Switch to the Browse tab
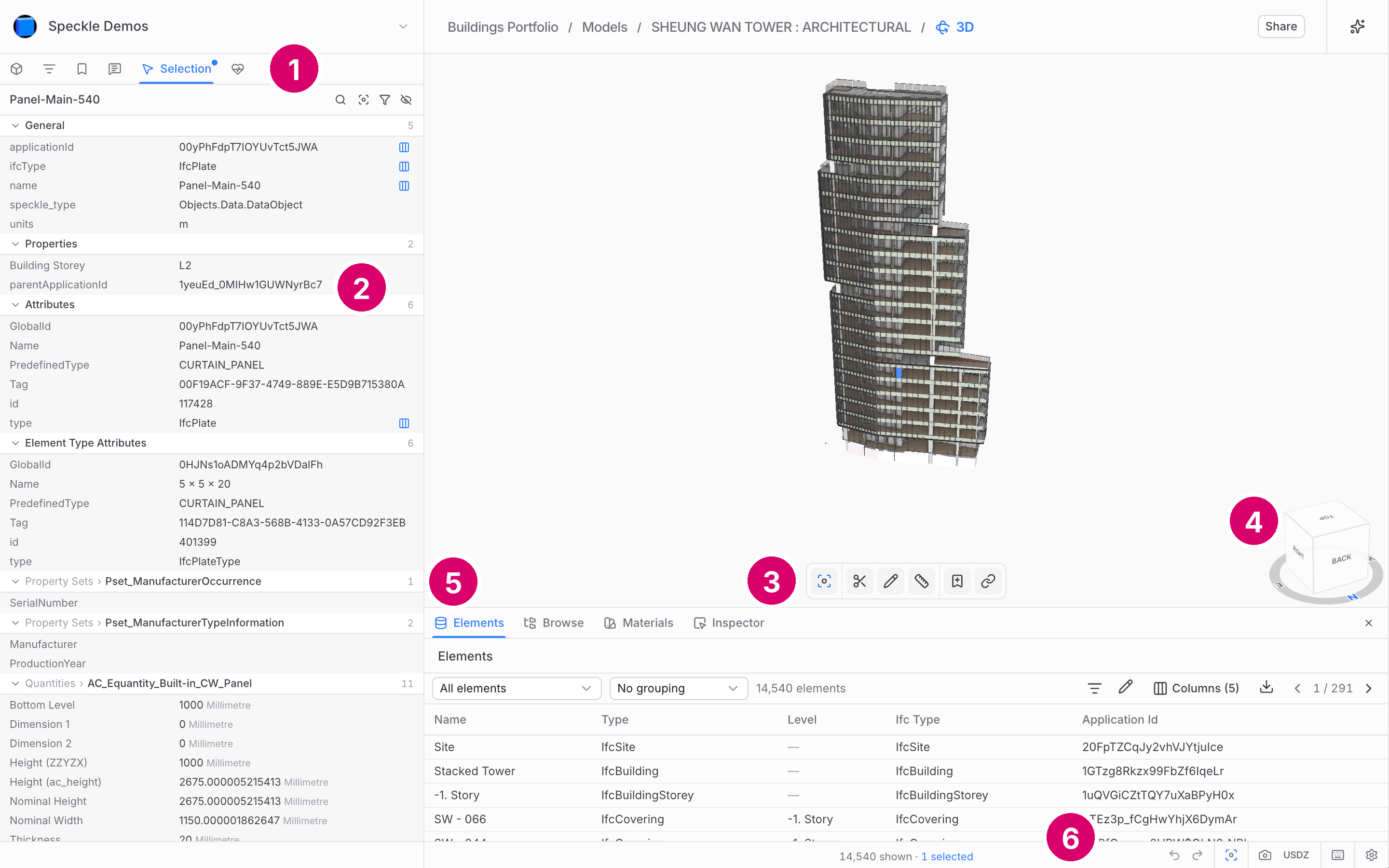Screen dimensions: 1389x868 [x=554, y=623]
